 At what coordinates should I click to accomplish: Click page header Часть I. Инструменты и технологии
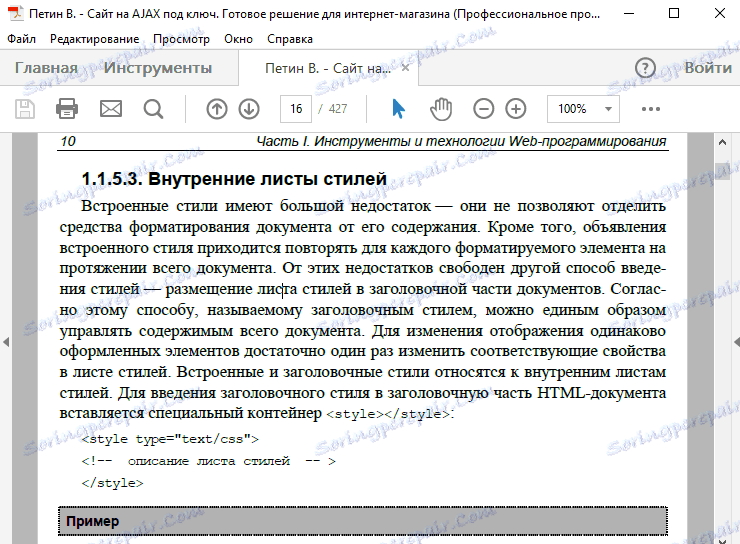461,141
